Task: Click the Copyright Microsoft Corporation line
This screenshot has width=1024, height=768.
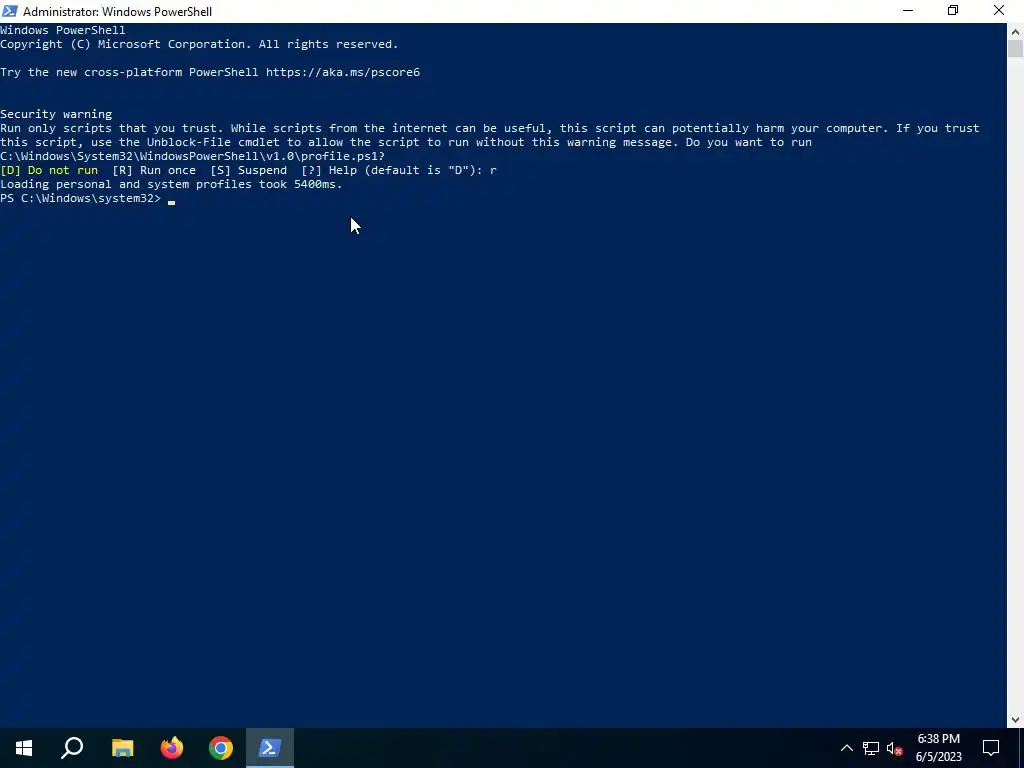Action: [x=199, y=44]
